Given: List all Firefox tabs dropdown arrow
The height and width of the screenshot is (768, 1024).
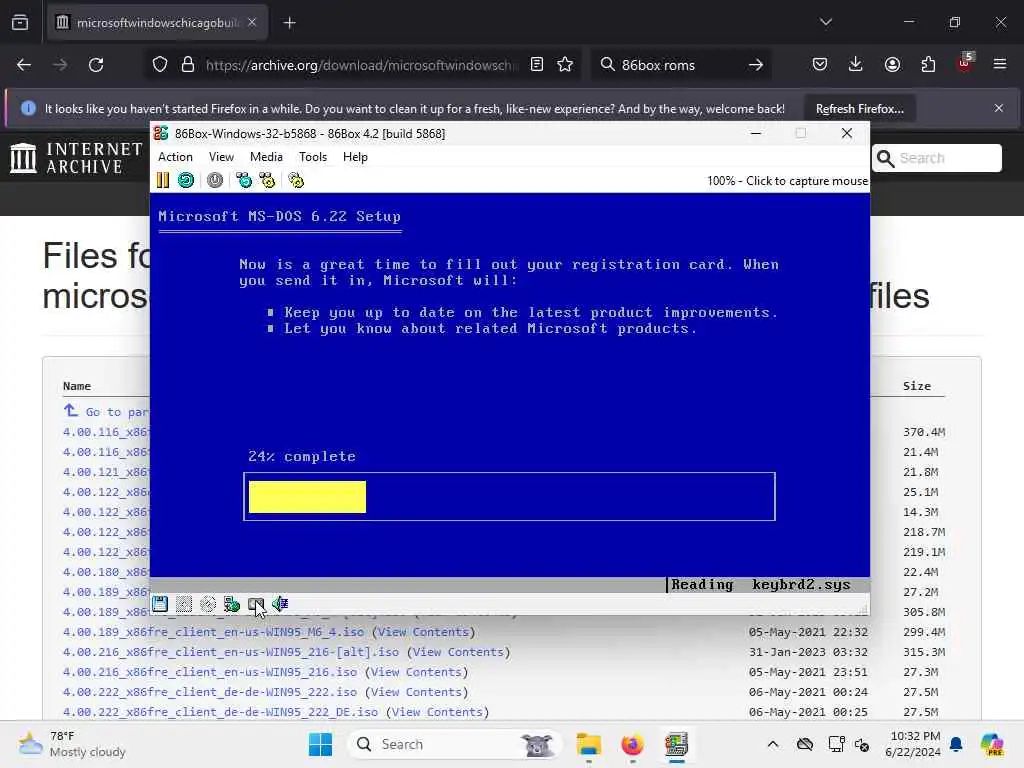Looking at the screenshot, I should point(826,23).
